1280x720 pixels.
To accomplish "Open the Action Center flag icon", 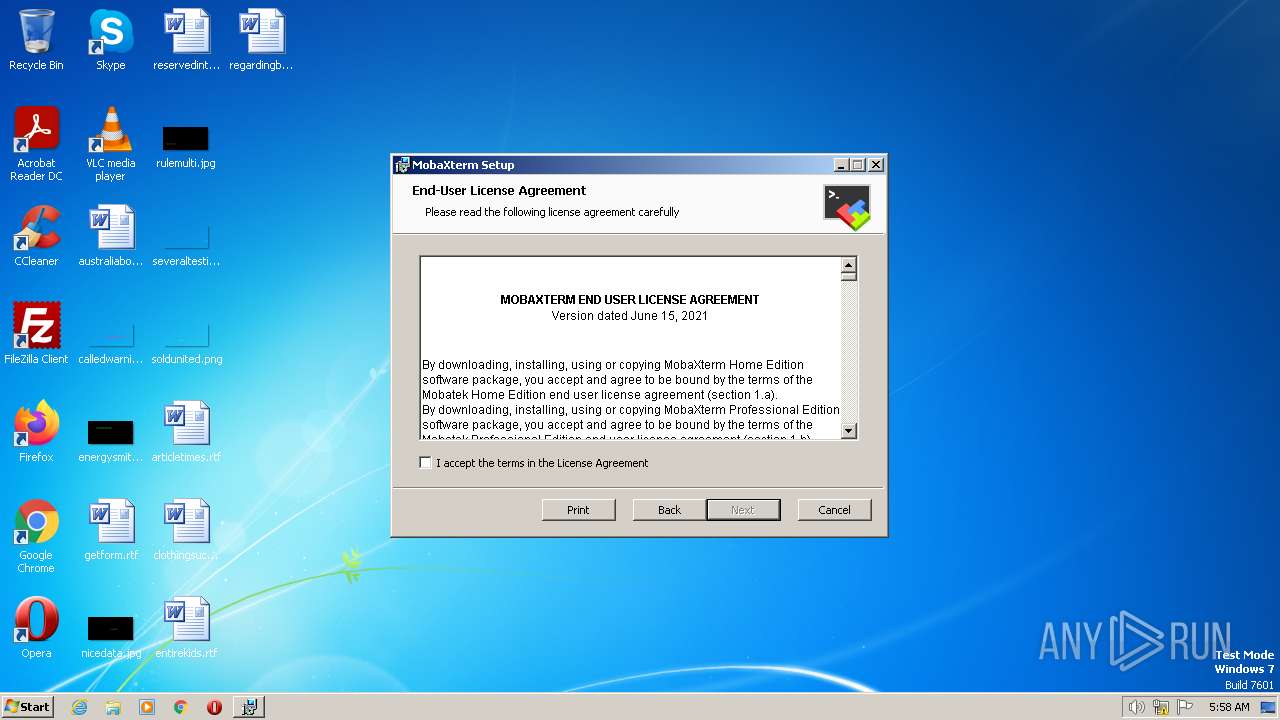I will tap(1185, 707).
